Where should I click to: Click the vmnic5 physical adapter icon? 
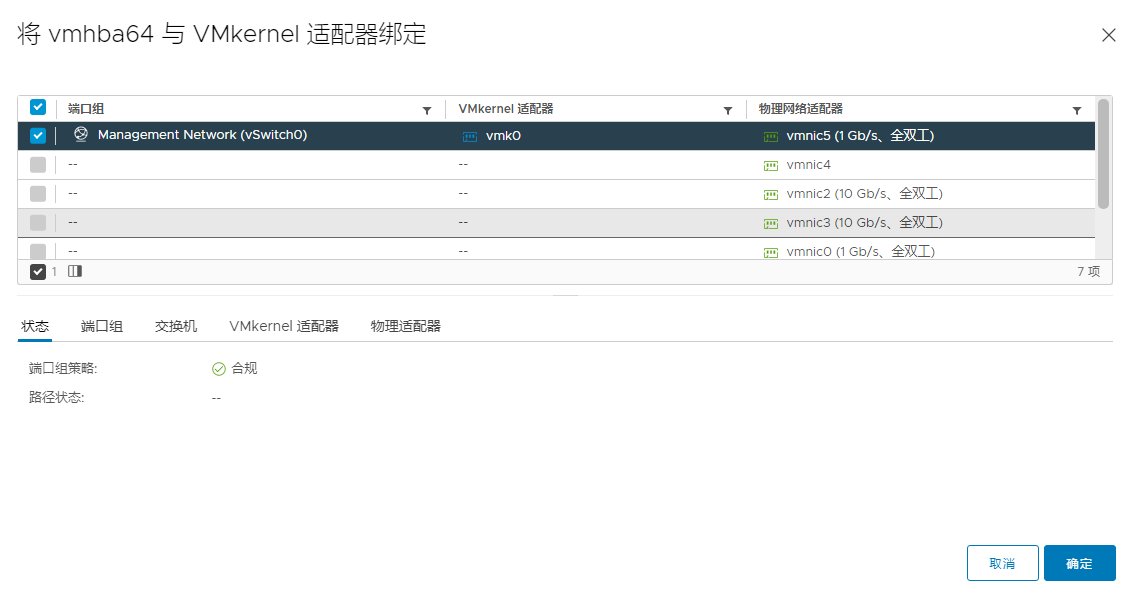[x=769, y=135]
